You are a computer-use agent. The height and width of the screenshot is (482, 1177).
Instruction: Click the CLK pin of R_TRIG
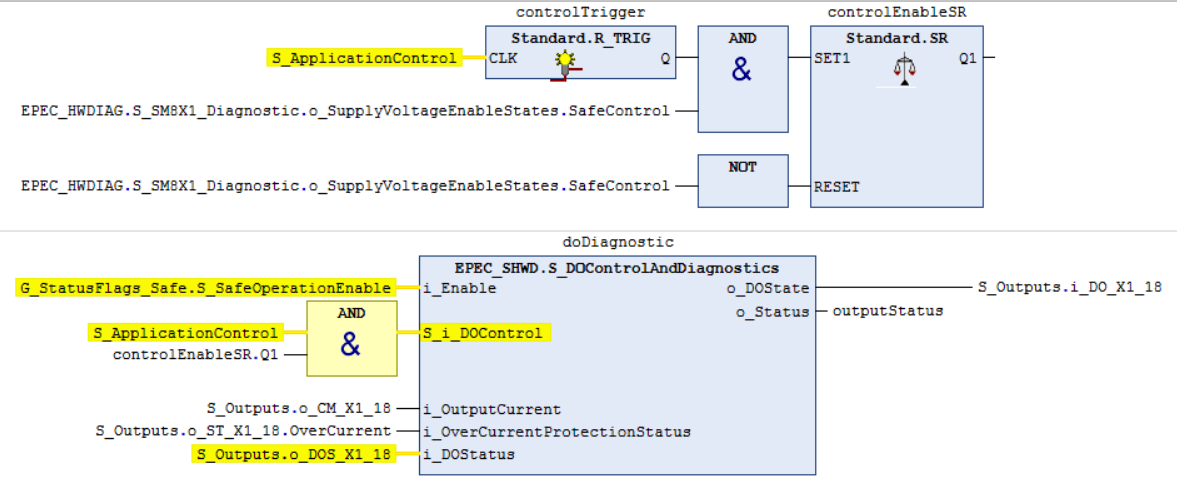502,57
